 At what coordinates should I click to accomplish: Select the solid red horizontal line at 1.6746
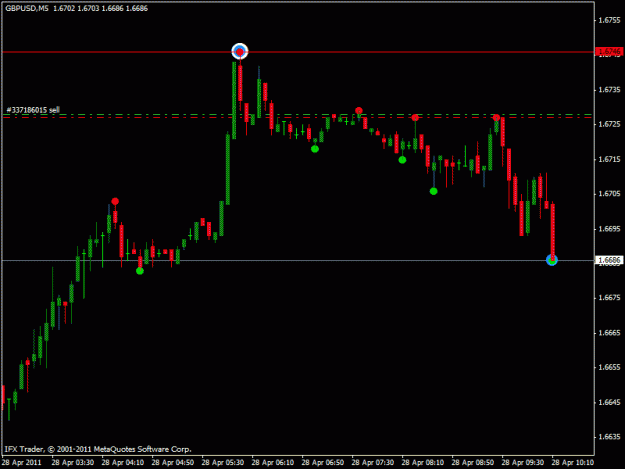pos(298,52)
